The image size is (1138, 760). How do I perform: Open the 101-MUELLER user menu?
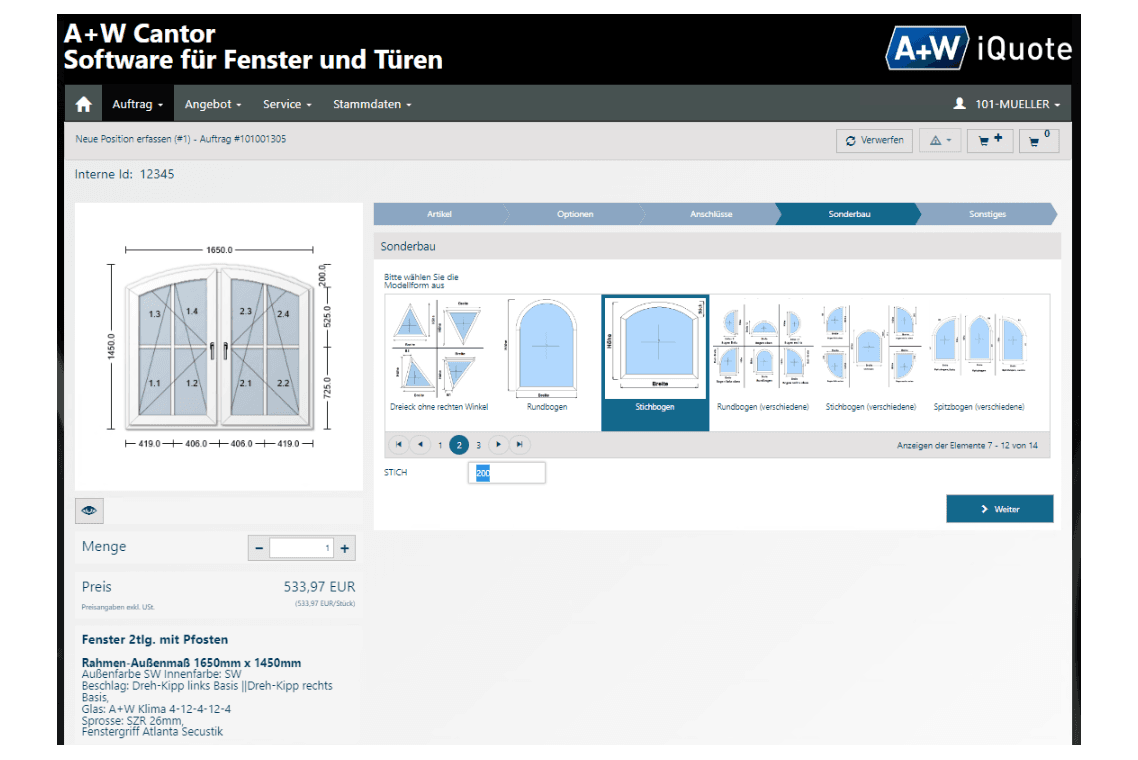point(1007,104)
